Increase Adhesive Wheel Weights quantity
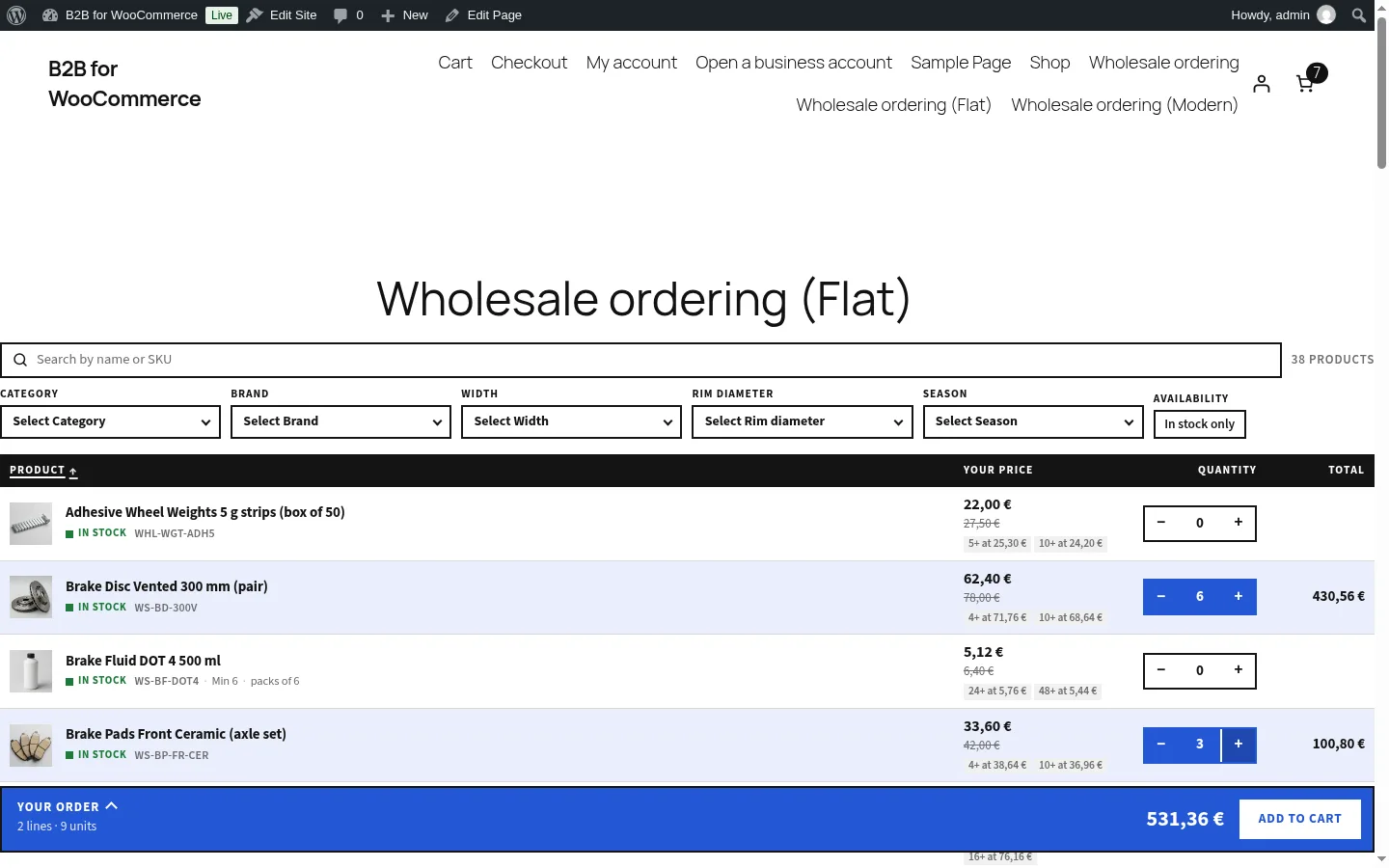1389x868 pixels. [x=1239, y=523]
